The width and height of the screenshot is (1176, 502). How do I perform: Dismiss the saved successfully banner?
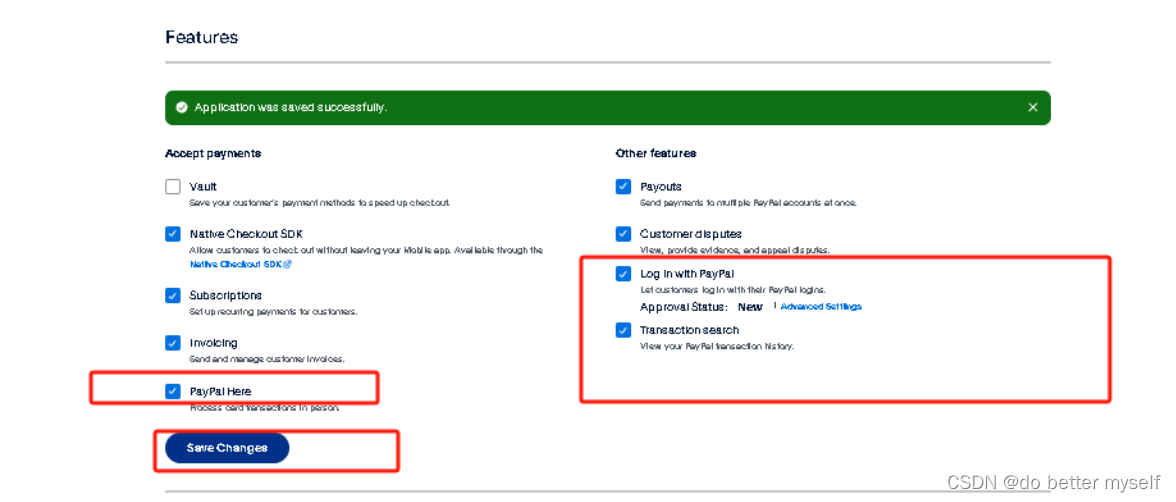tap(1033, 107)
